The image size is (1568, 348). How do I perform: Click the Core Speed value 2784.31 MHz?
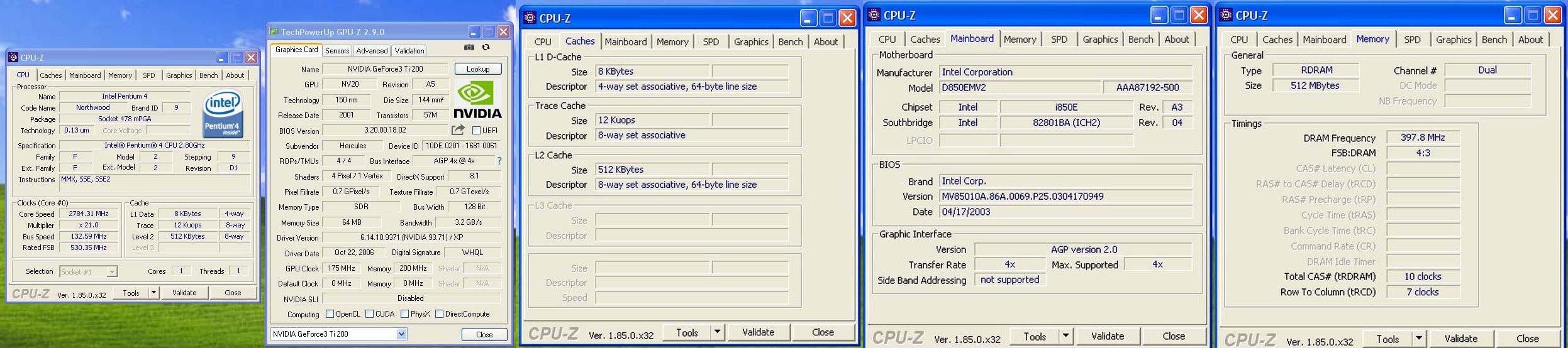[x=88, y=214]
